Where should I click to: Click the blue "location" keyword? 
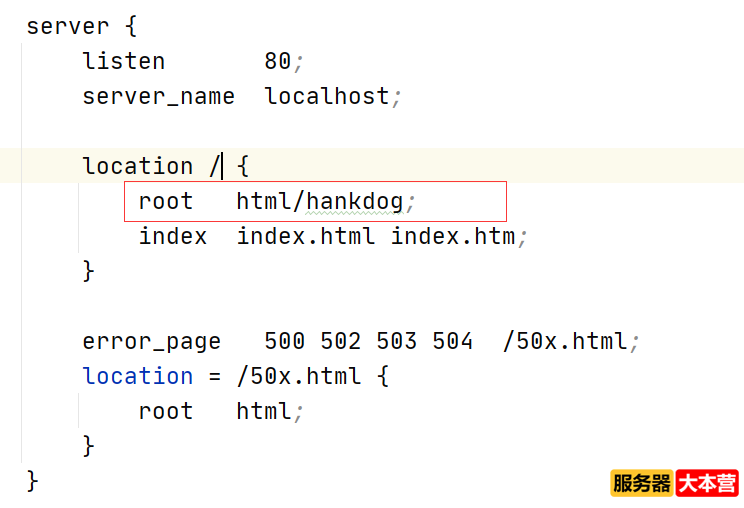click(137, 376)
